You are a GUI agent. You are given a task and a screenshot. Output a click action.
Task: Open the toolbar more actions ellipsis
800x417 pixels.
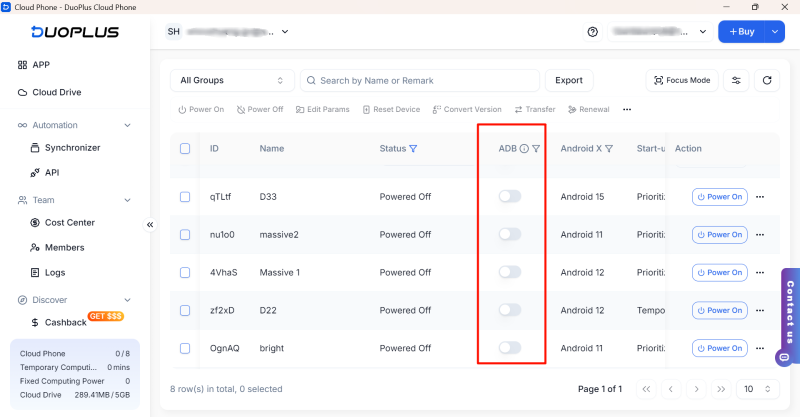point(627,109)
